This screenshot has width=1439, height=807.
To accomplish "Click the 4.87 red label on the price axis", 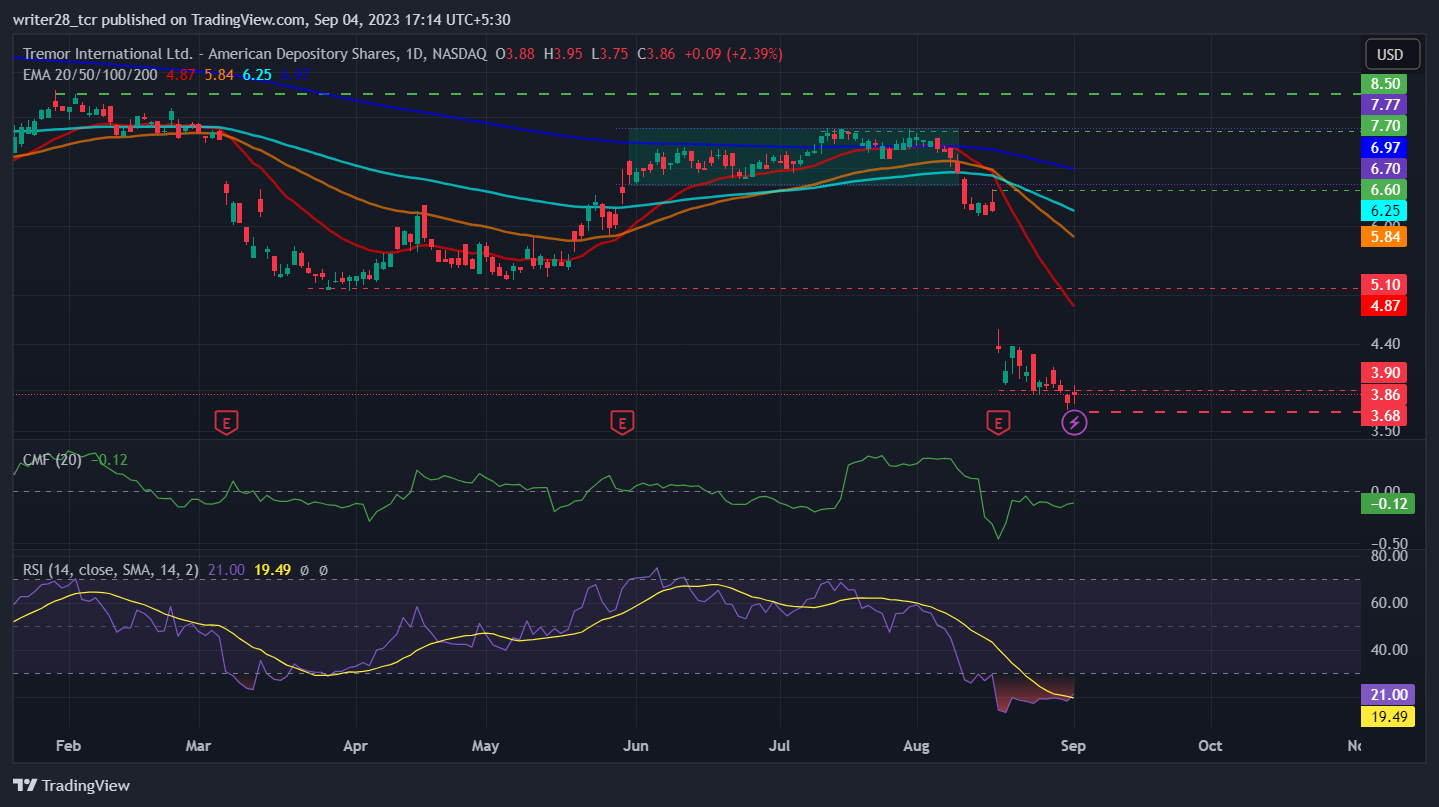I will tap(1385, 305).
